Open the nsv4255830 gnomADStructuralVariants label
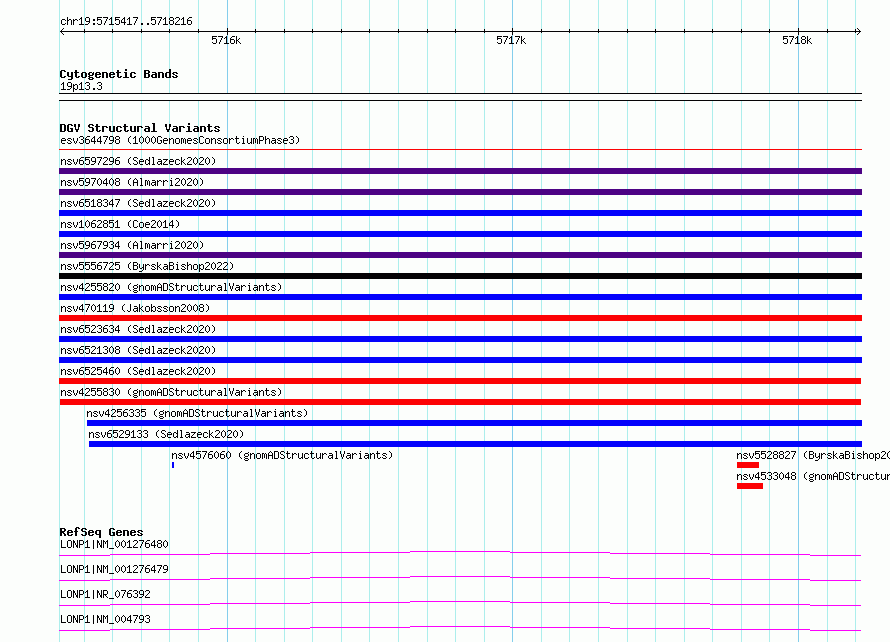This screenshot has height=642, width=890. (x=171, y=392)
